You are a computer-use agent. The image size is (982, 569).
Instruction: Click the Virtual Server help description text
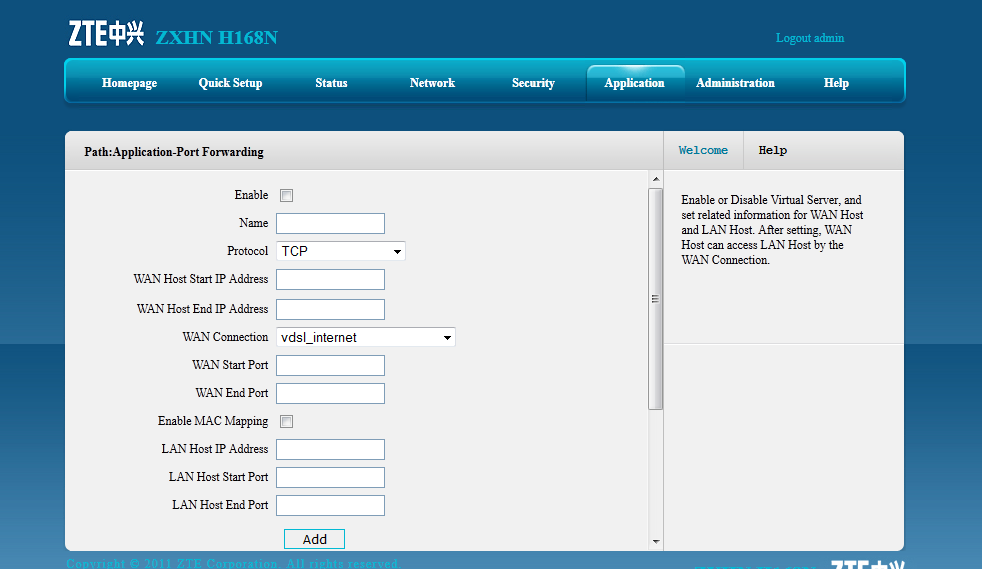(772, 230)
